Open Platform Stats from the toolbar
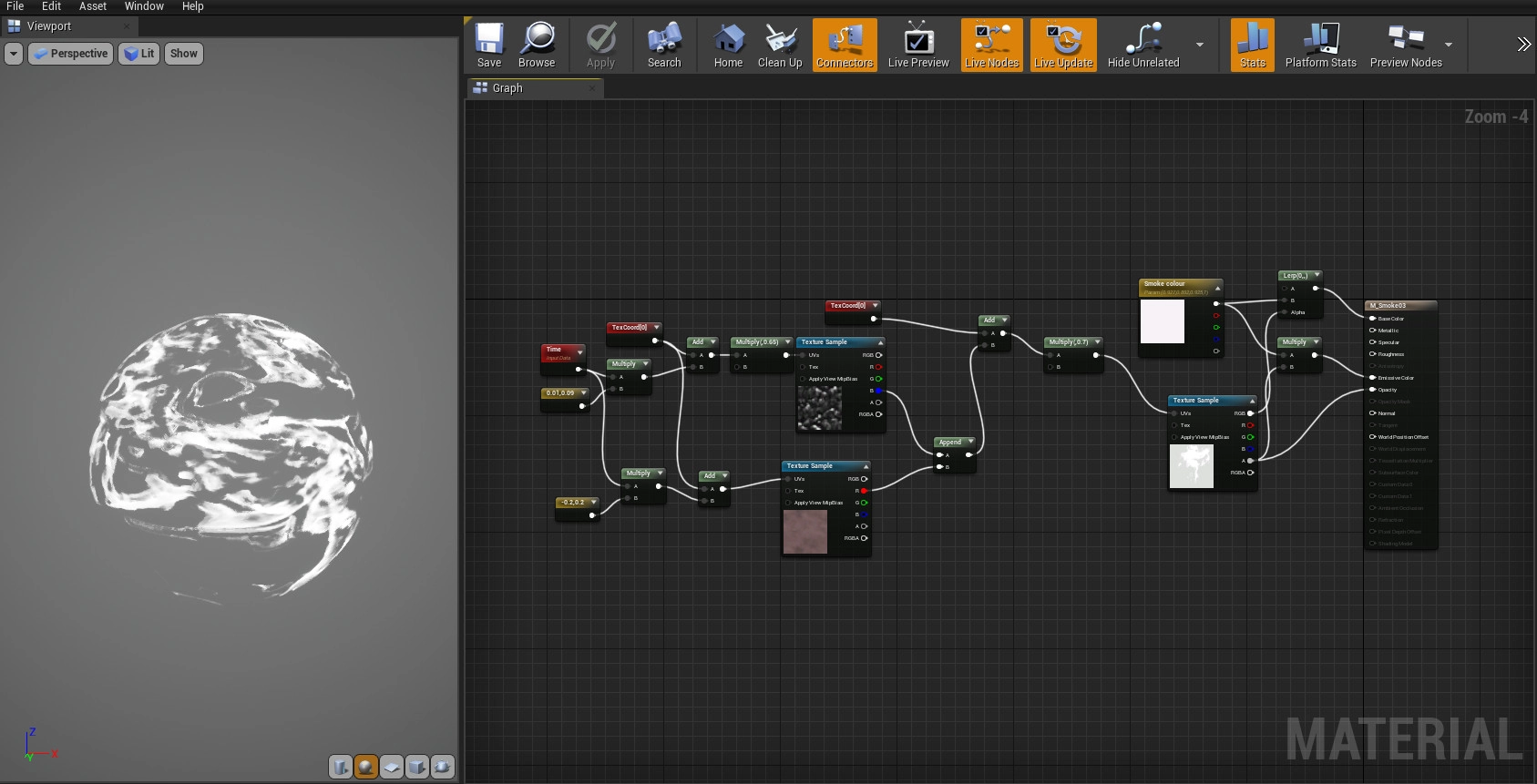This screenshot has height=784, width=1537. click(1320, 46)
